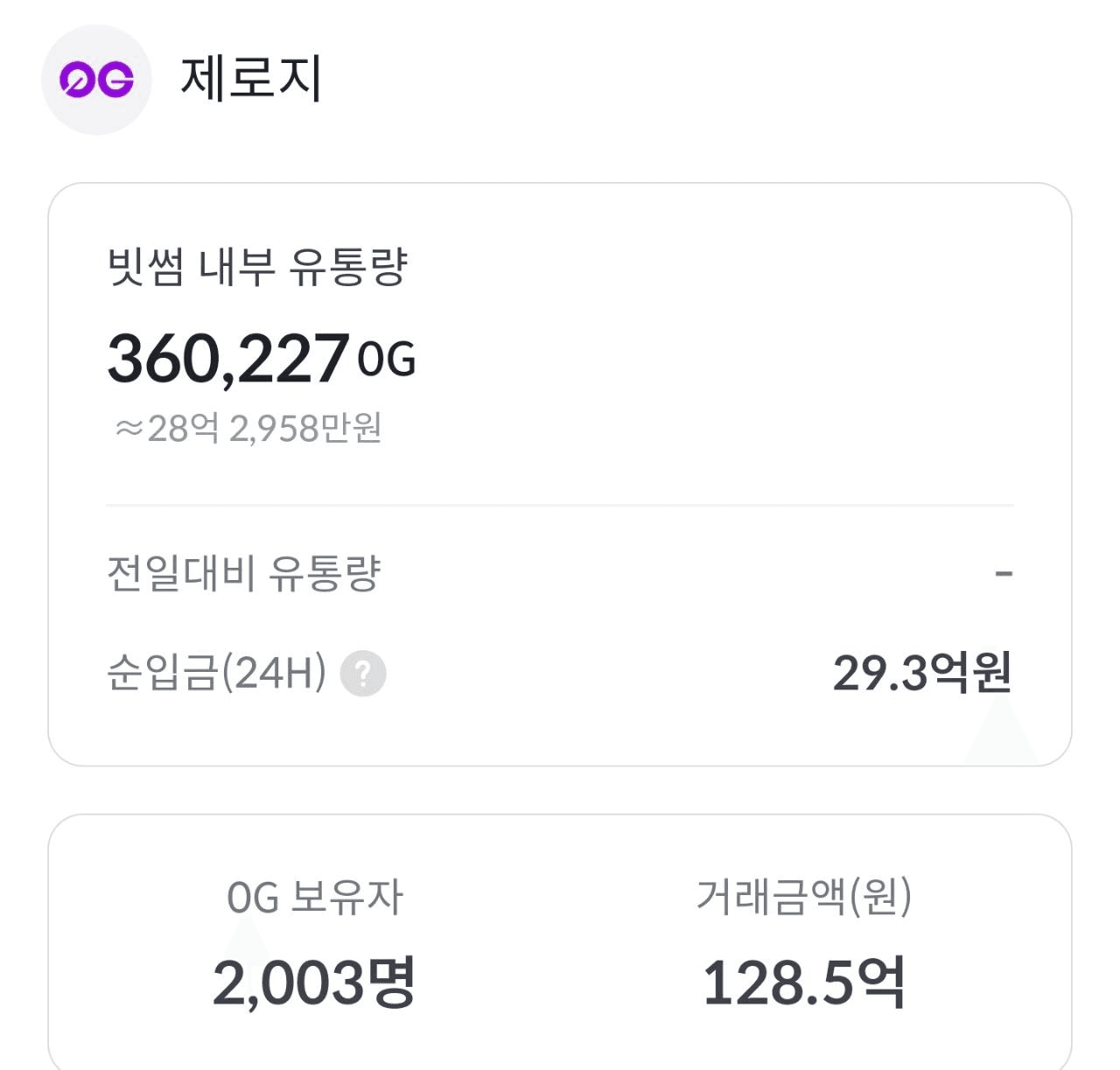Click the 128.5억 trading amount
This screenshot has height=1070, width=1120.
(804, 983)
